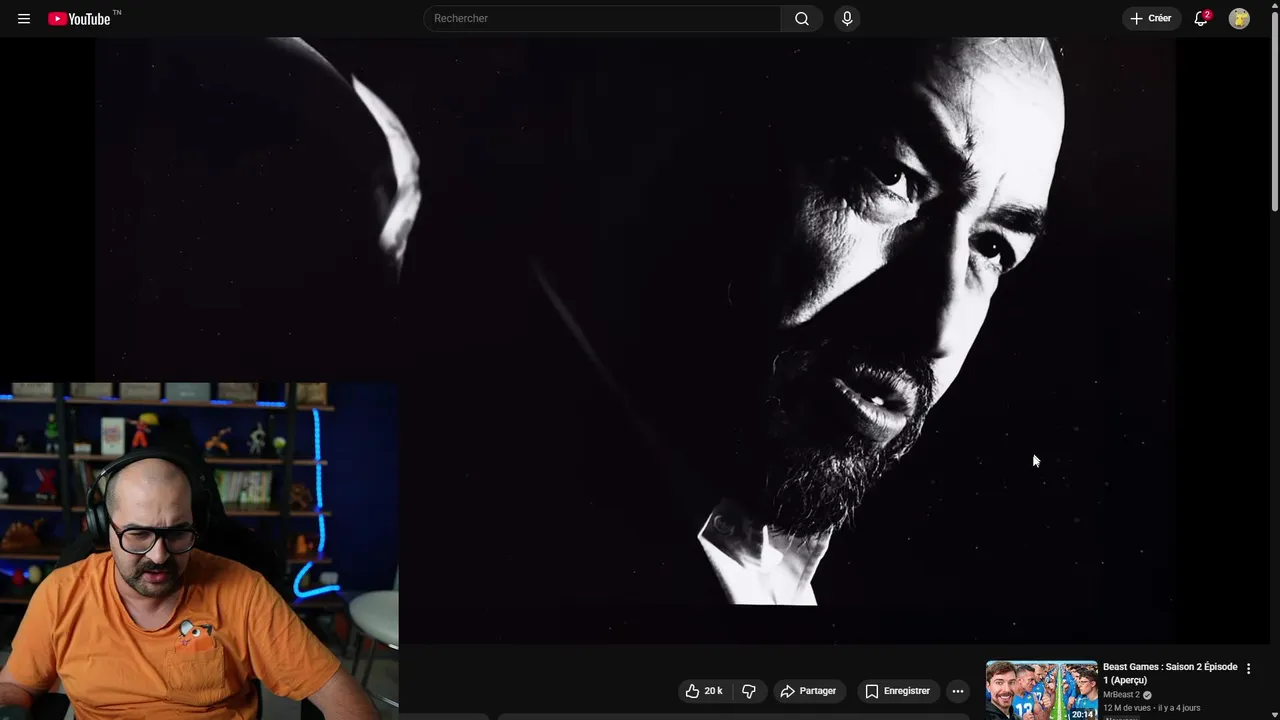Viewport: 1280px width, 720px height.
Task: Dislike the video with thumbs down
Action: tap(748, 691)
